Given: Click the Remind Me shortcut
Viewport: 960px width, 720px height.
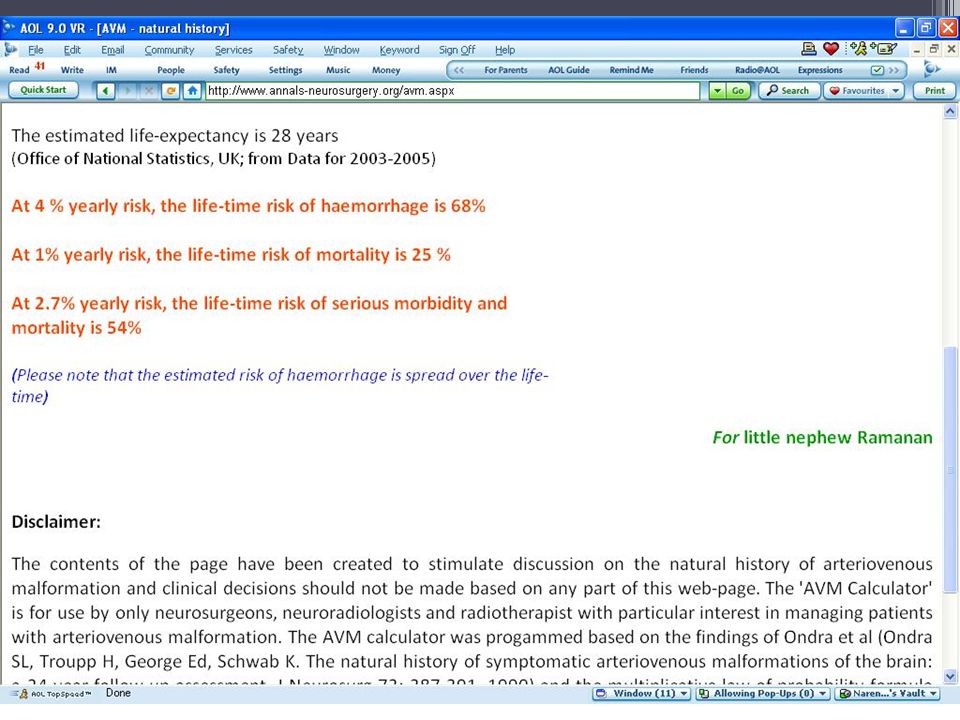Looking at the screenshot, I should 631,70.
